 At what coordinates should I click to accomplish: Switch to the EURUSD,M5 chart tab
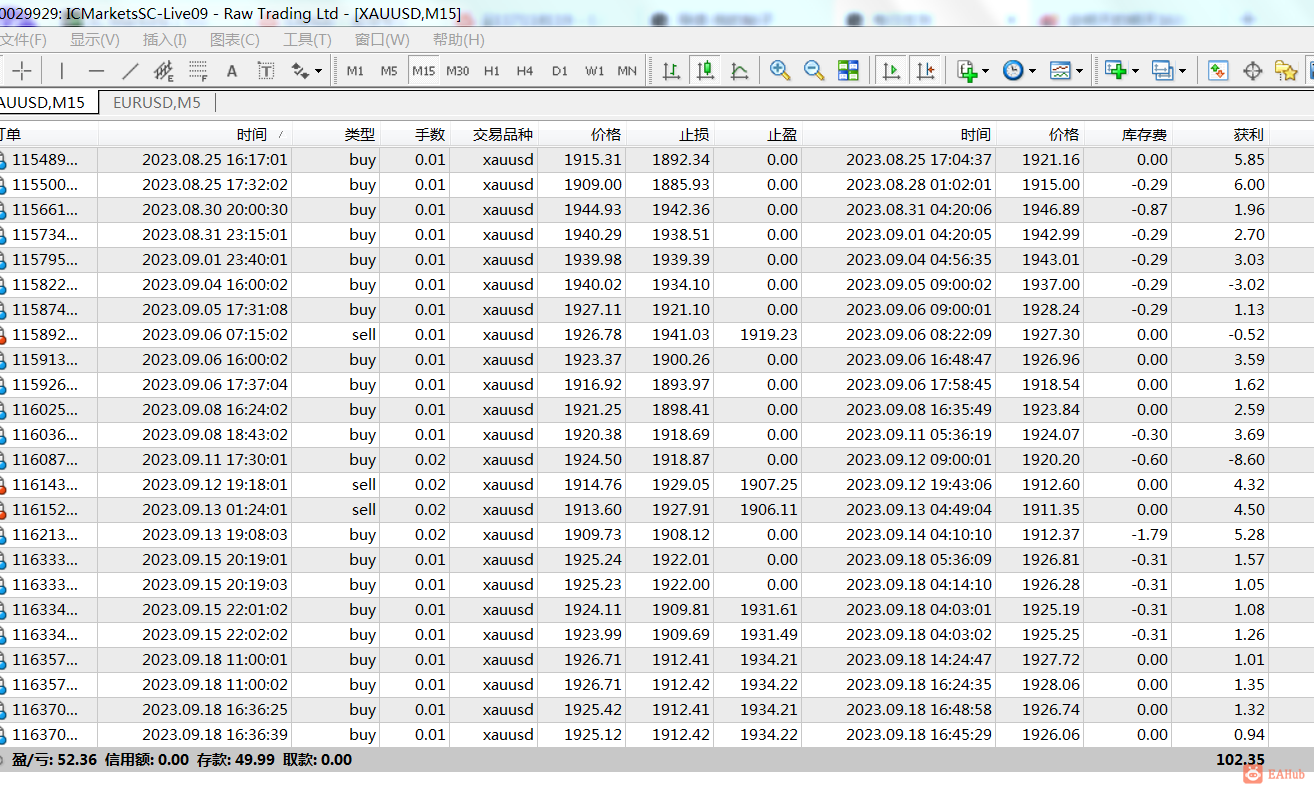click(157, 102)
